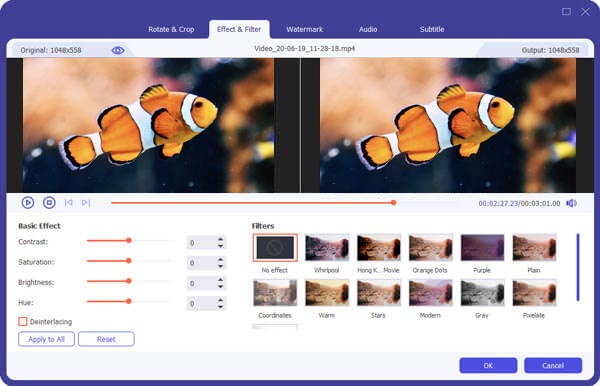Click the filters list scrollbar
This screenshot has width=600, height=386.
[578, 267]
